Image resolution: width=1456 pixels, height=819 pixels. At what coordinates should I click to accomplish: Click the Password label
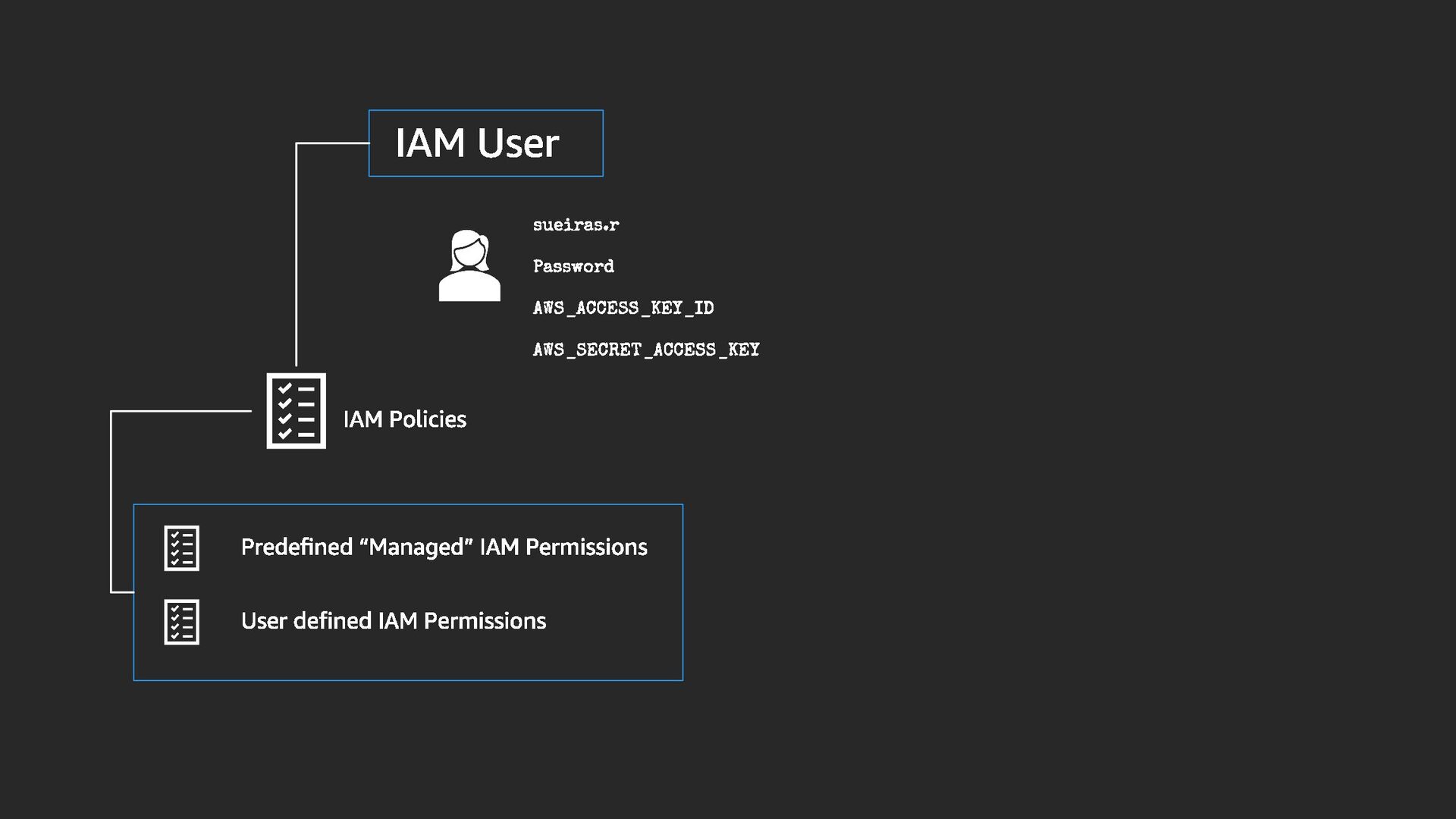pyautogui.click(x=573, y=267)
